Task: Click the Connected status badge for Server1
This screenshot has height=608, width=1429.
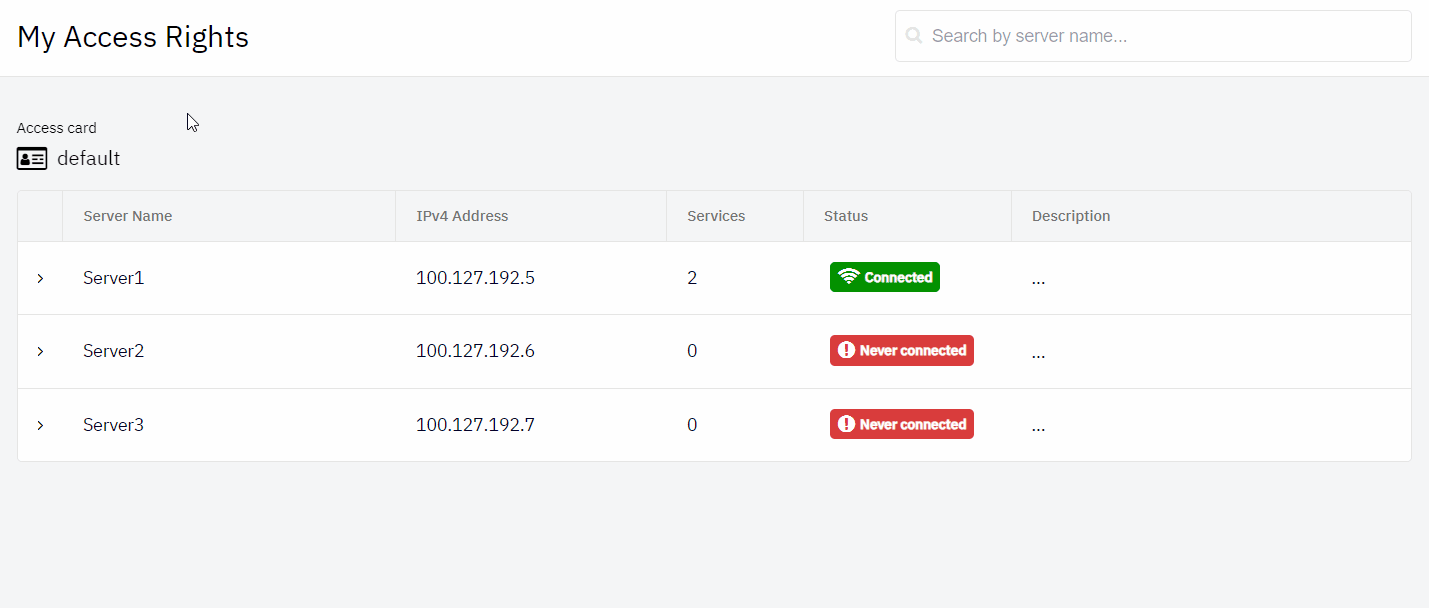Action: click(885, 277)
